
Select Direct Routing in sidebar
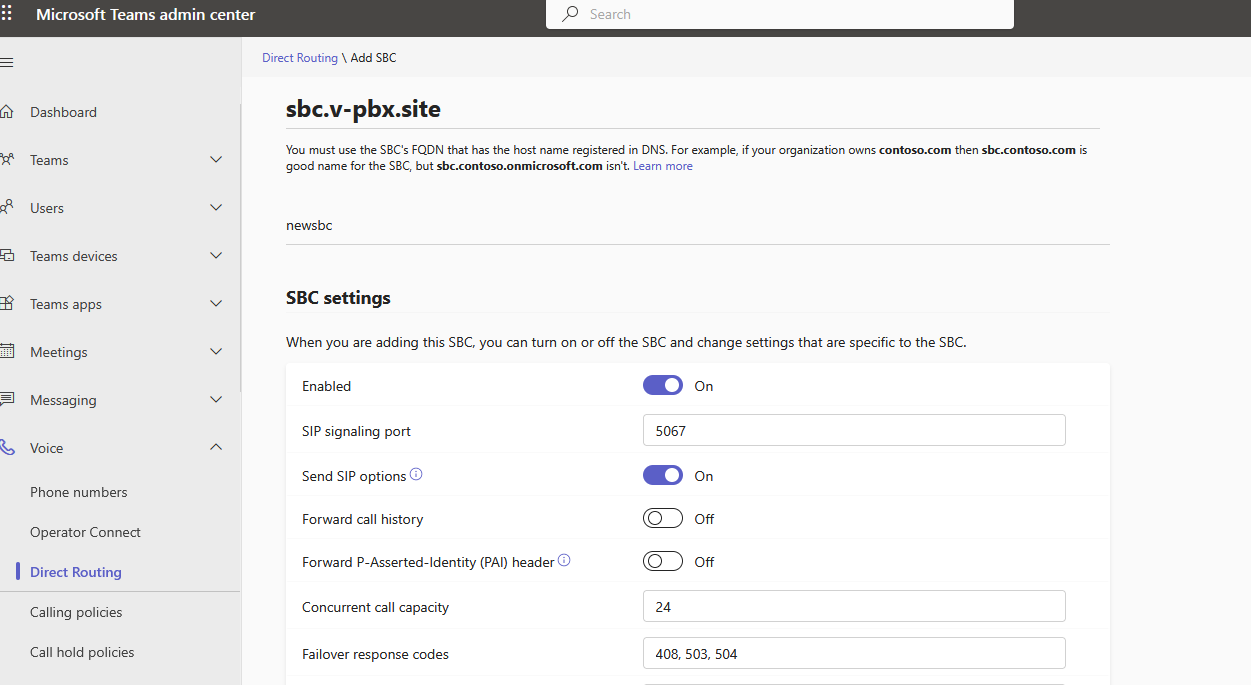point(76,572)
